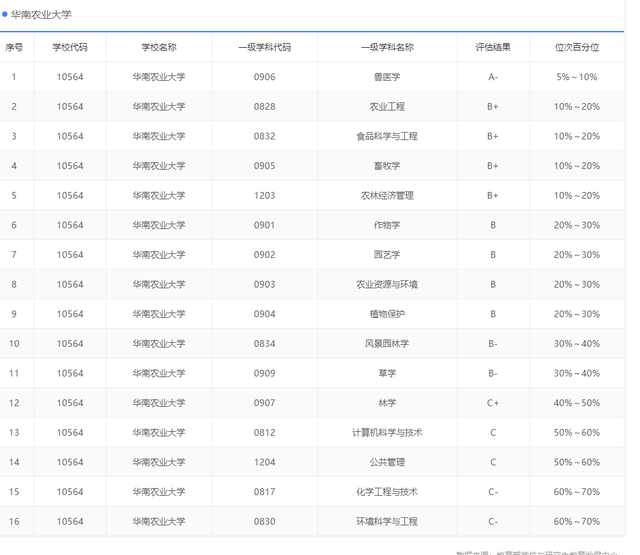Select the 环境科学与工程 subject cell
Viewport: 640px width, 555px height.
tap(387, 522)
